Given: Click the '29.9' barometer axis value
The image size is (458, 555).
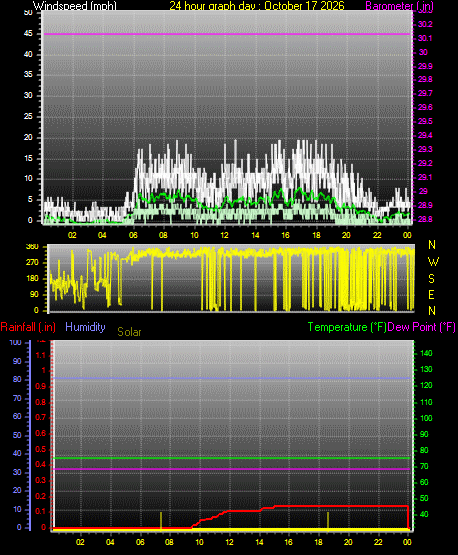Looking at the screenshot, I should (425, 66).
